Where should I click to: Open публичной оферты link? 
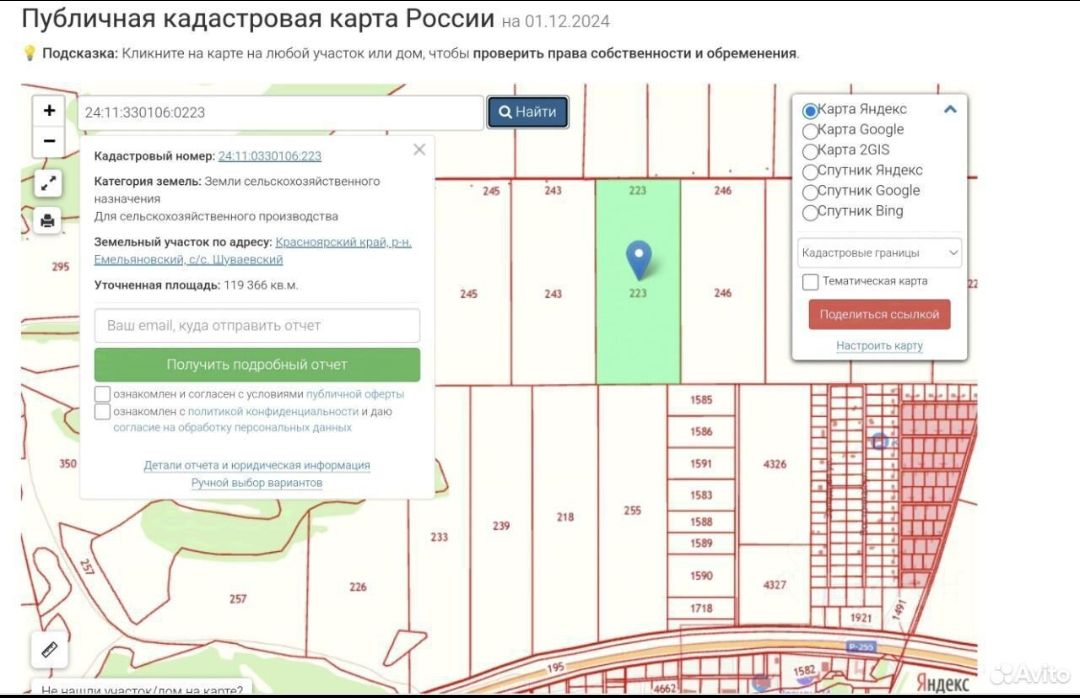[x=355, y=394]
